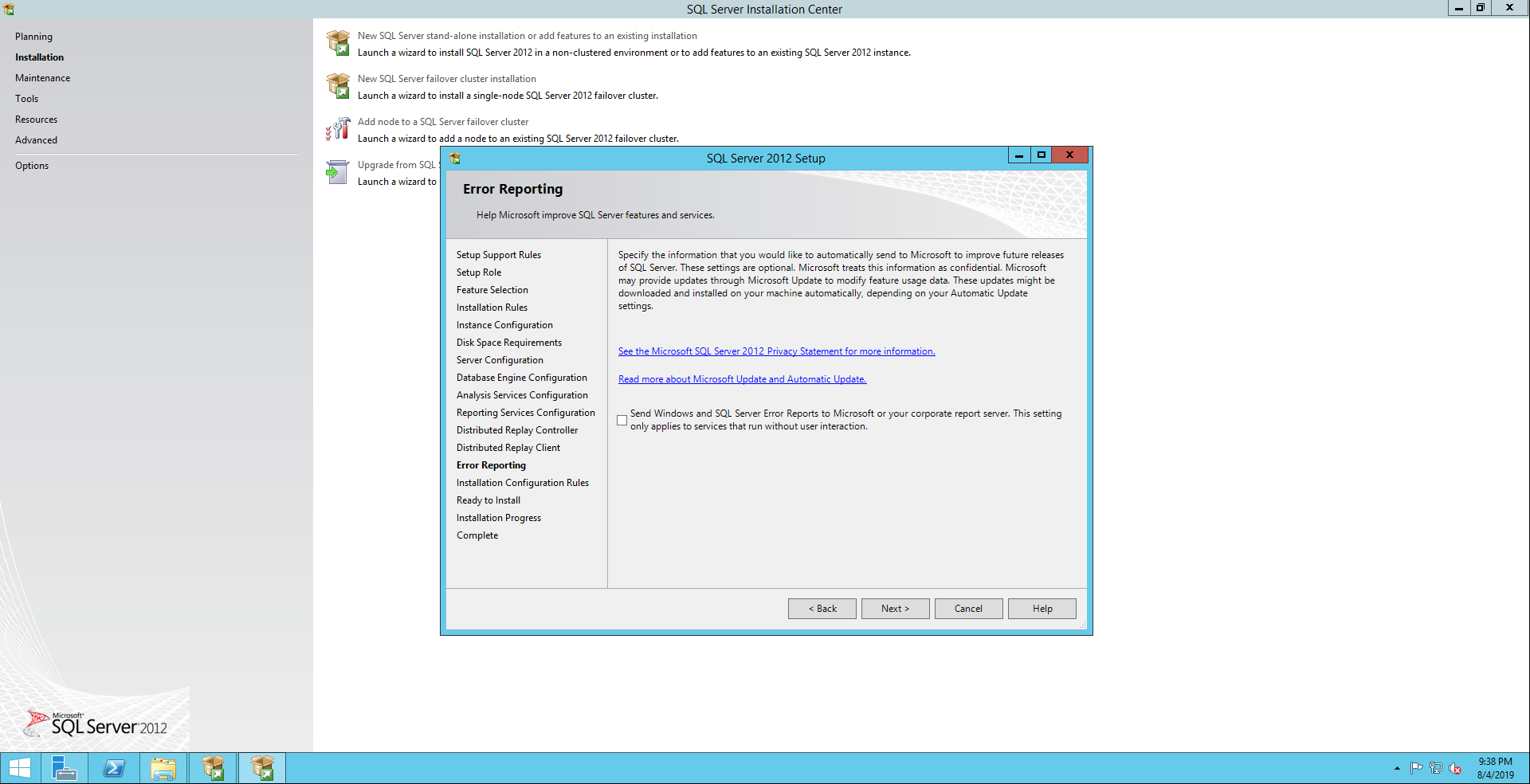The width and height of the screenshot is (1530, 784).
Task: Enable sending error reports to Microsoft
Action: click(622, 420)
